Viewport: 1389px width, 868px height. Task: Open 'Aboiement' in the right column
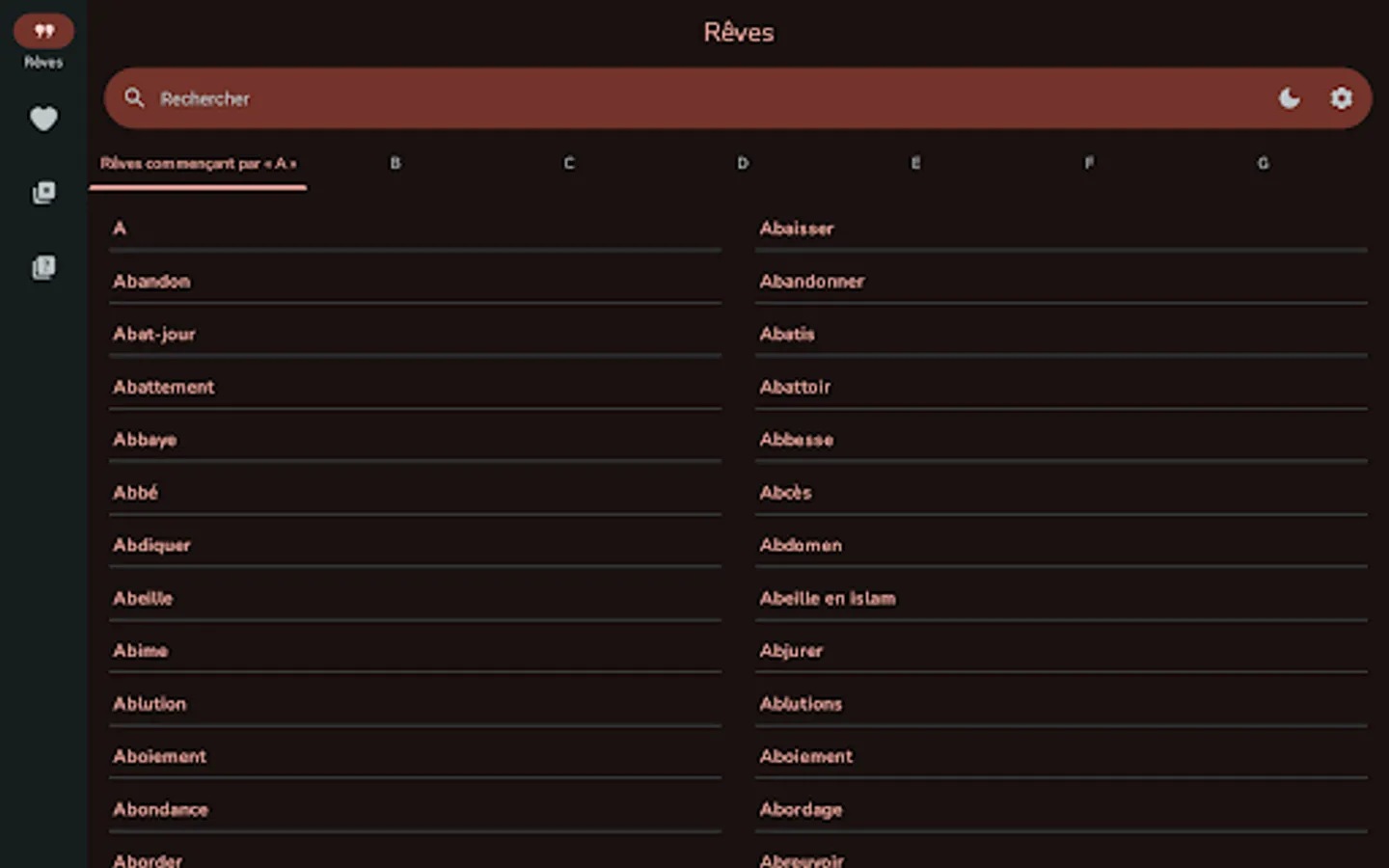tap(1061, 756)
